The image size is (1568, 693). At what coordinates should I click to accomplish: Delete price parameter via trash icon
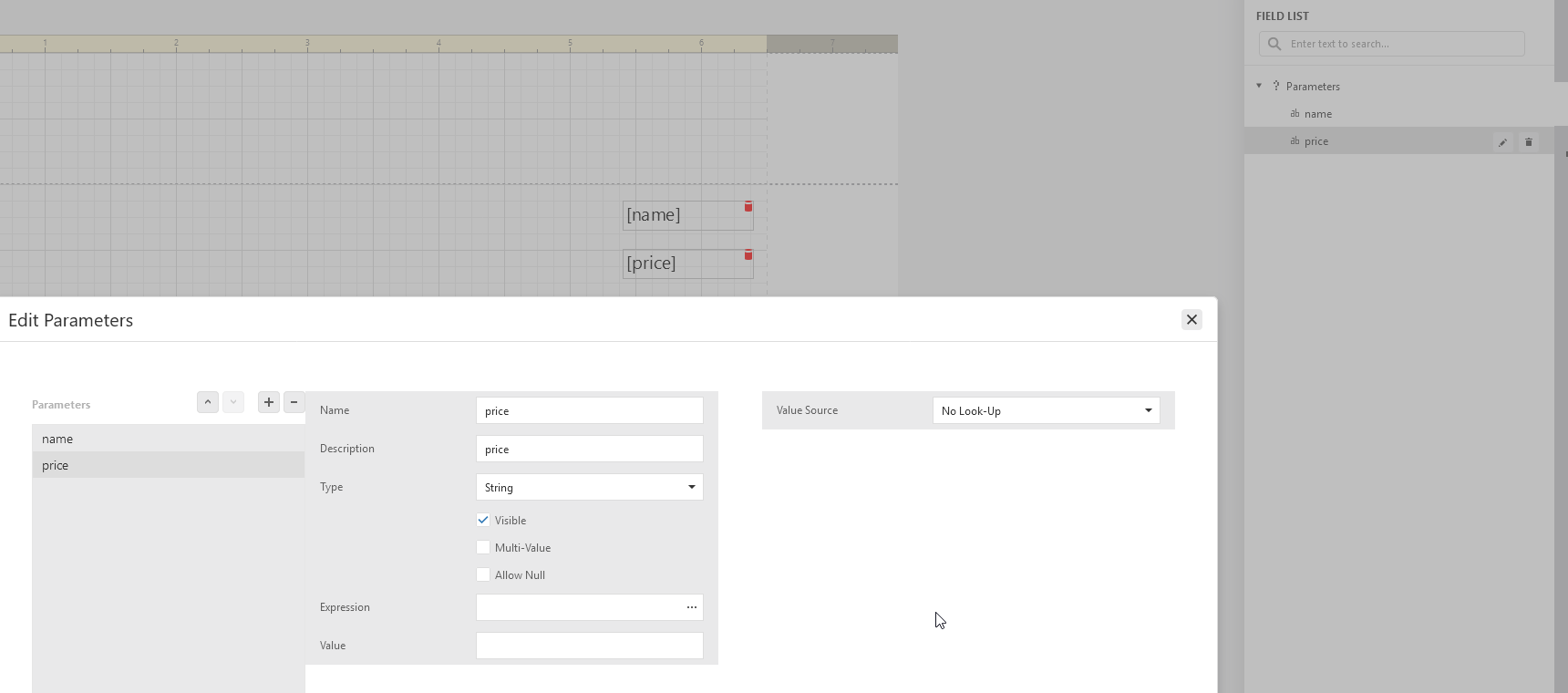click(1529, 142)
